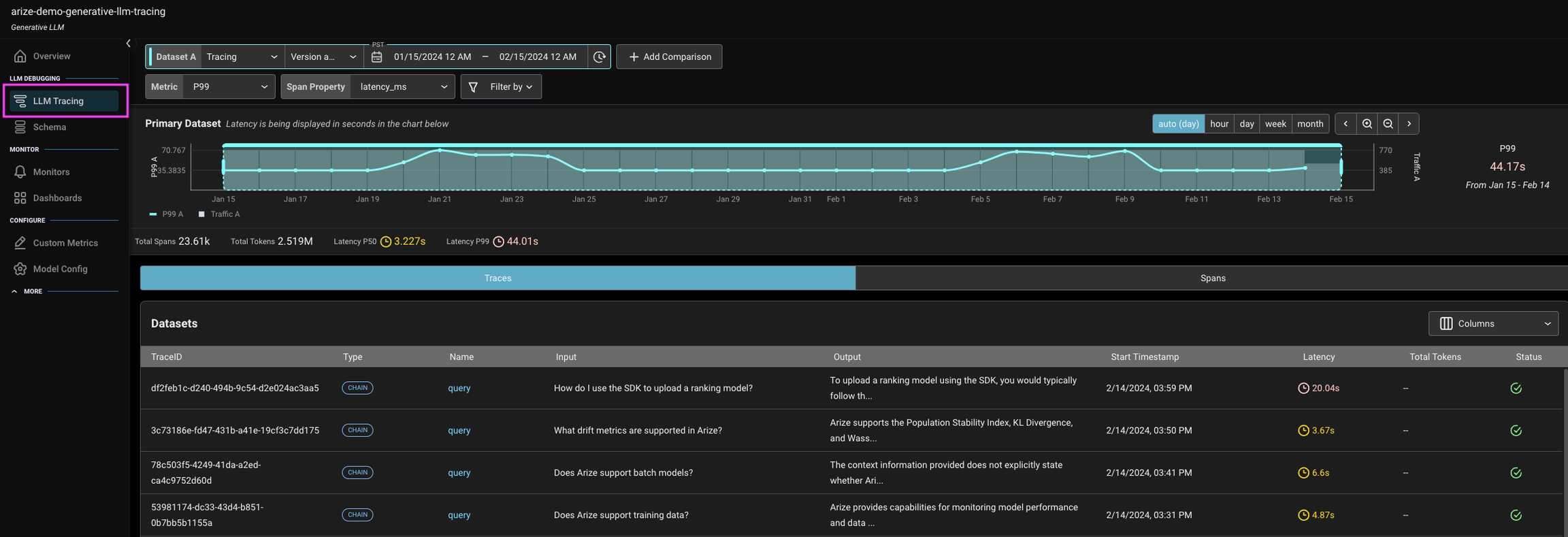The width and height of the screenshot is (1568, 537).
Task: Open LLM Tracing in the sidebar
Action: [64, 101]
